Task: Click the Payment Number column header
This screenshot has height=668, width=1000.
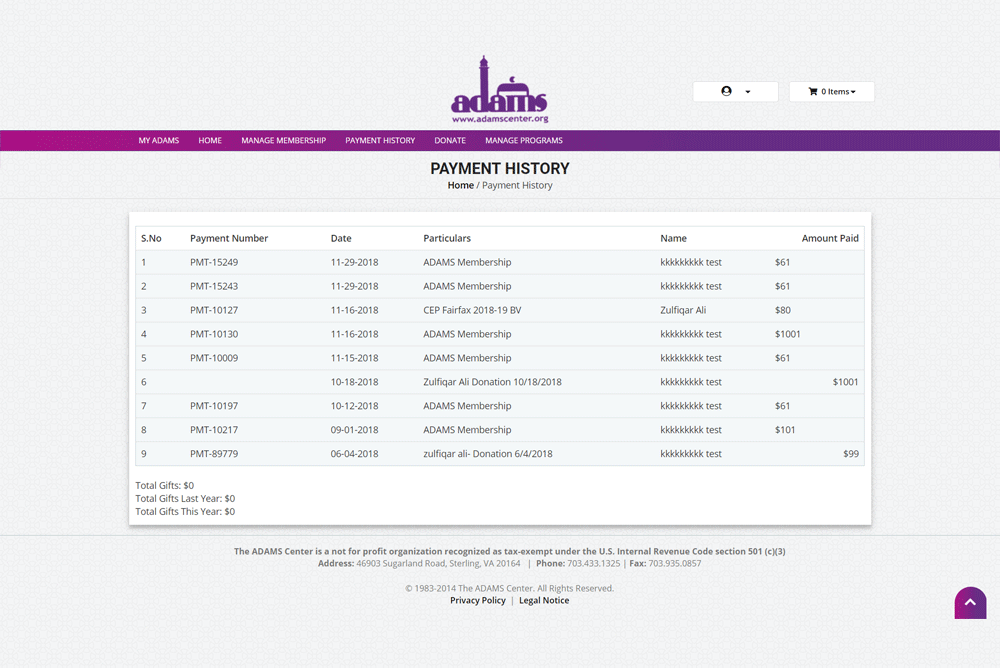Action: click(x=229, y=238)
